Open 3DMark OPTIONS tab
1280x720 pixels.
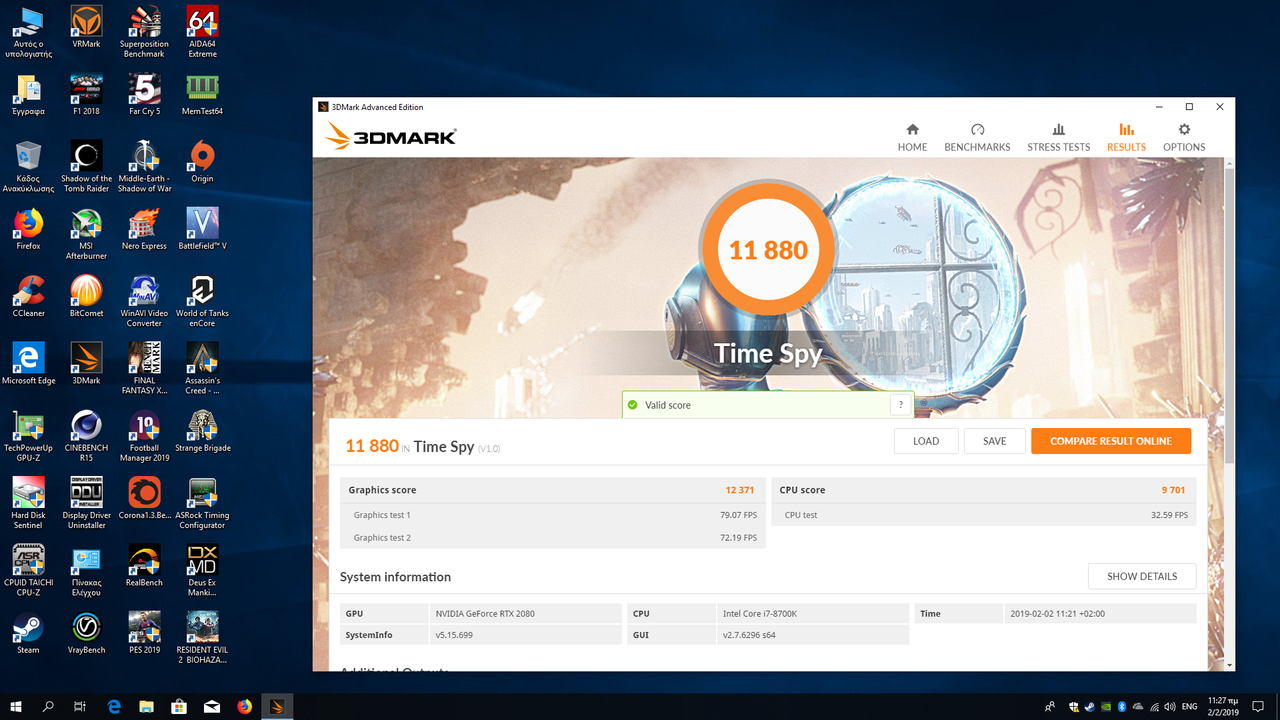click(1184, 138)
